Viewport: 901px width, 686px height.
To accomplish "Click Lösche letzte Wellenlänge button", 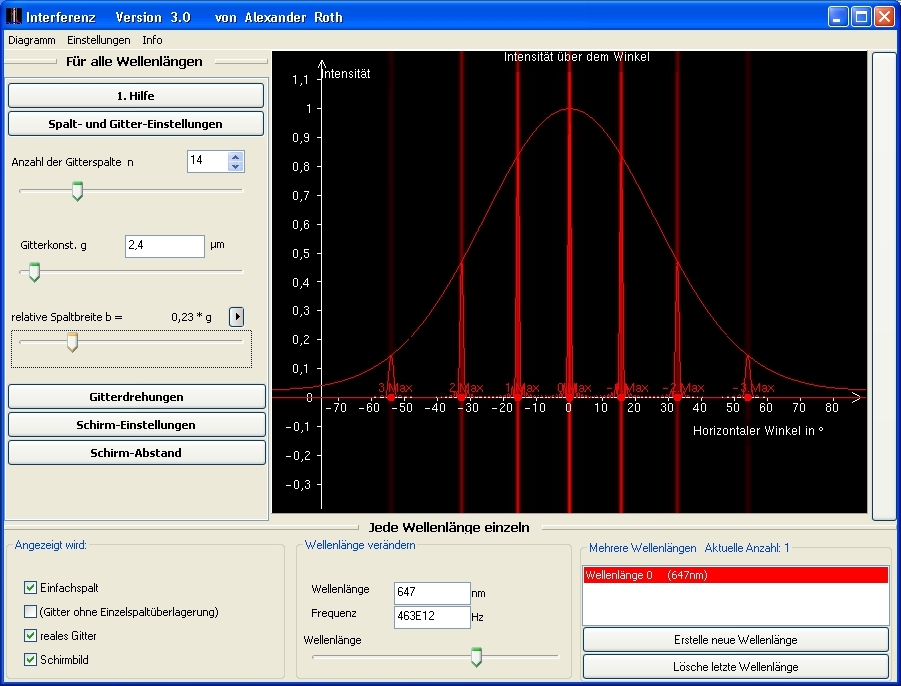I will tap(735, 667).
